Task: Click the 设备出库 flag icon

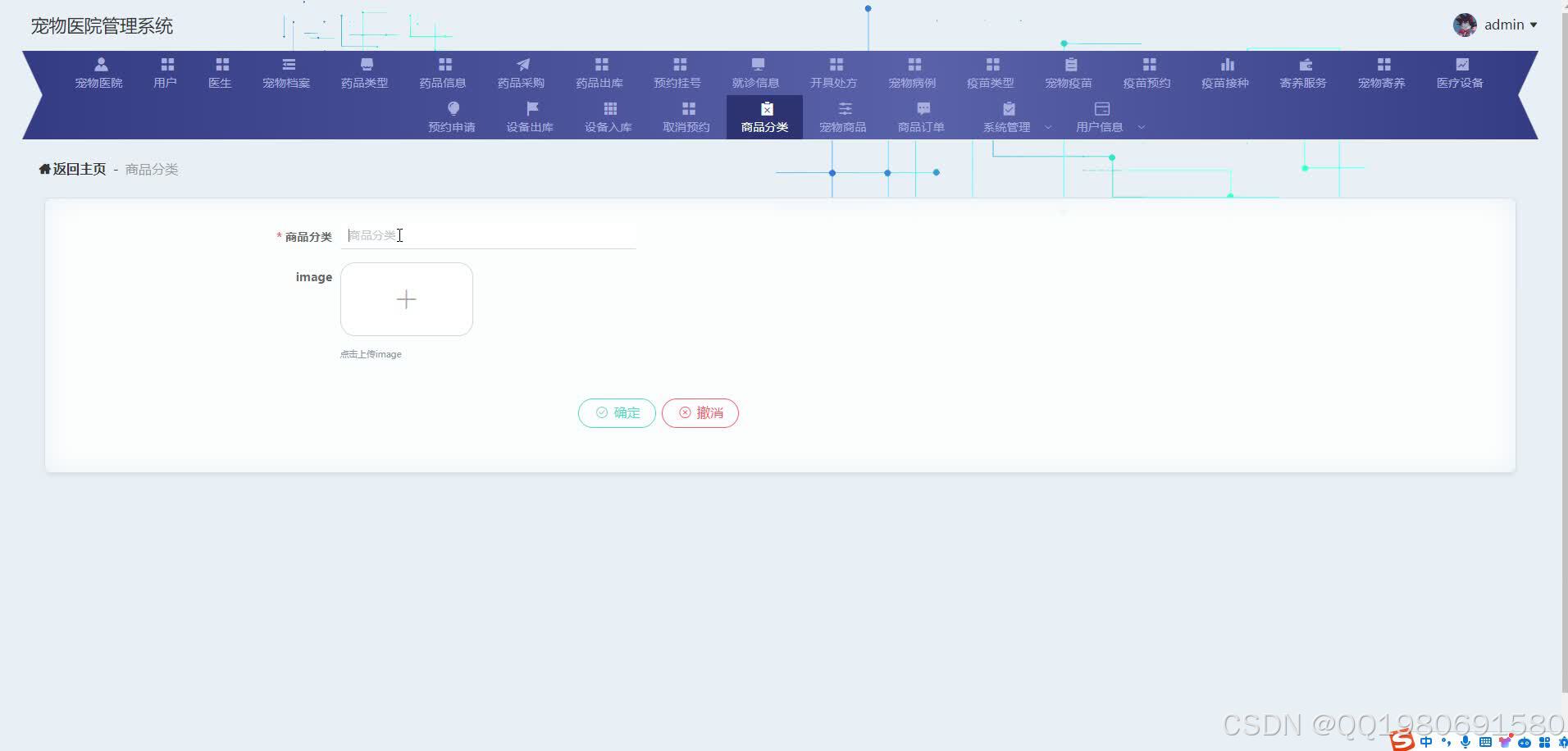Action: point(532,108)
